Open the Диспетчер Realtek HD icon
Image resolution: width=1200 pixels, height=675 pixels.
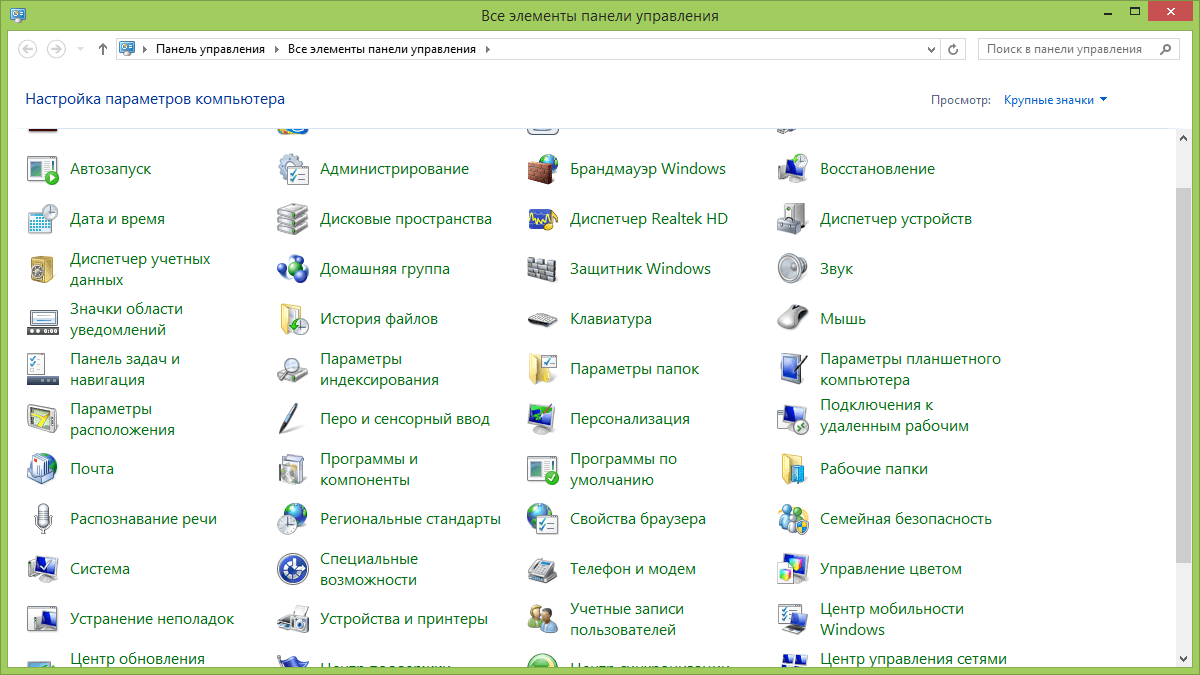[542, 219]
